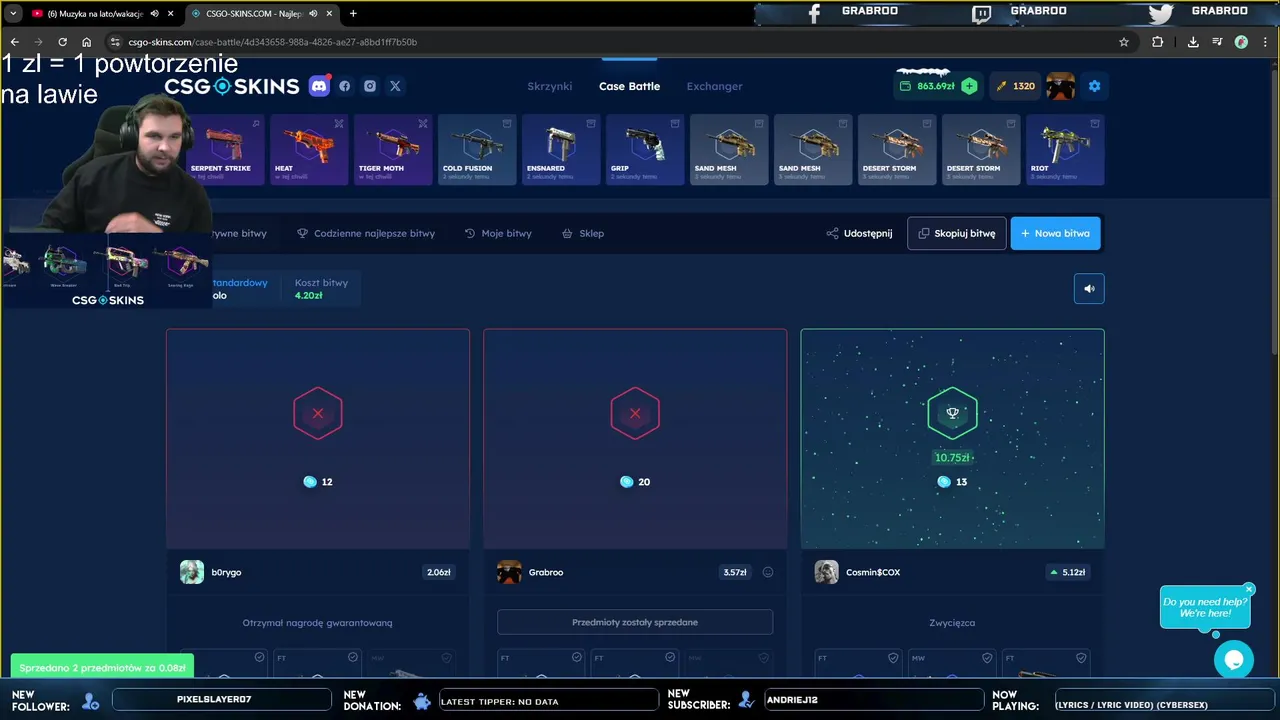This screenshot has height=720, width=1280.
Task: Click the emoji icon beside Grabroo
Action: pyautogui.click(x=768, y=572)
